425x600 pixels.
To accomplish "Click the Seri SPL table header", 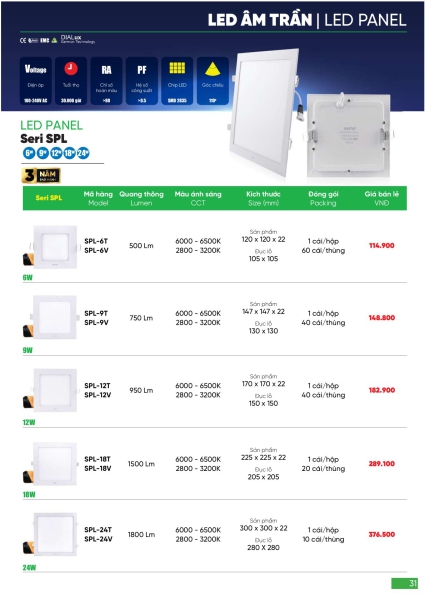I will pos(49,198).
